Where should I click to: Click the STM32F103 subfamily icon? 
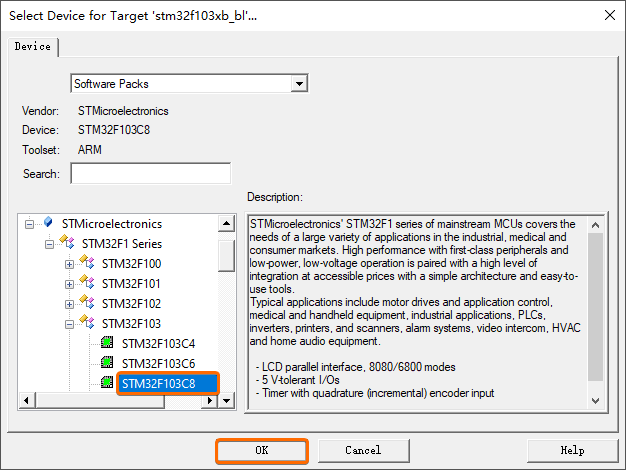[87, 321]
